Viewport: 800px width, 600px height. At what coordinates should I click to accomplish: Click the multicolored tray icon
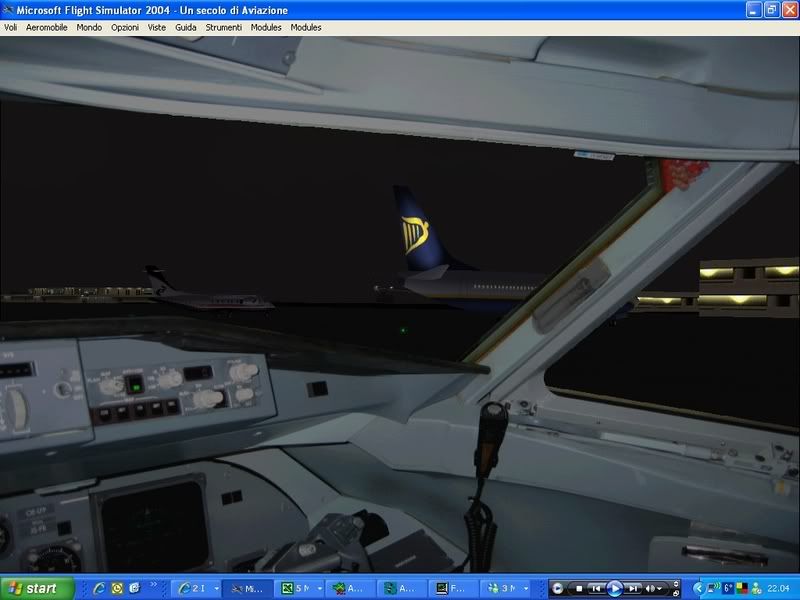pyautogui.click(x=741, y=588)
